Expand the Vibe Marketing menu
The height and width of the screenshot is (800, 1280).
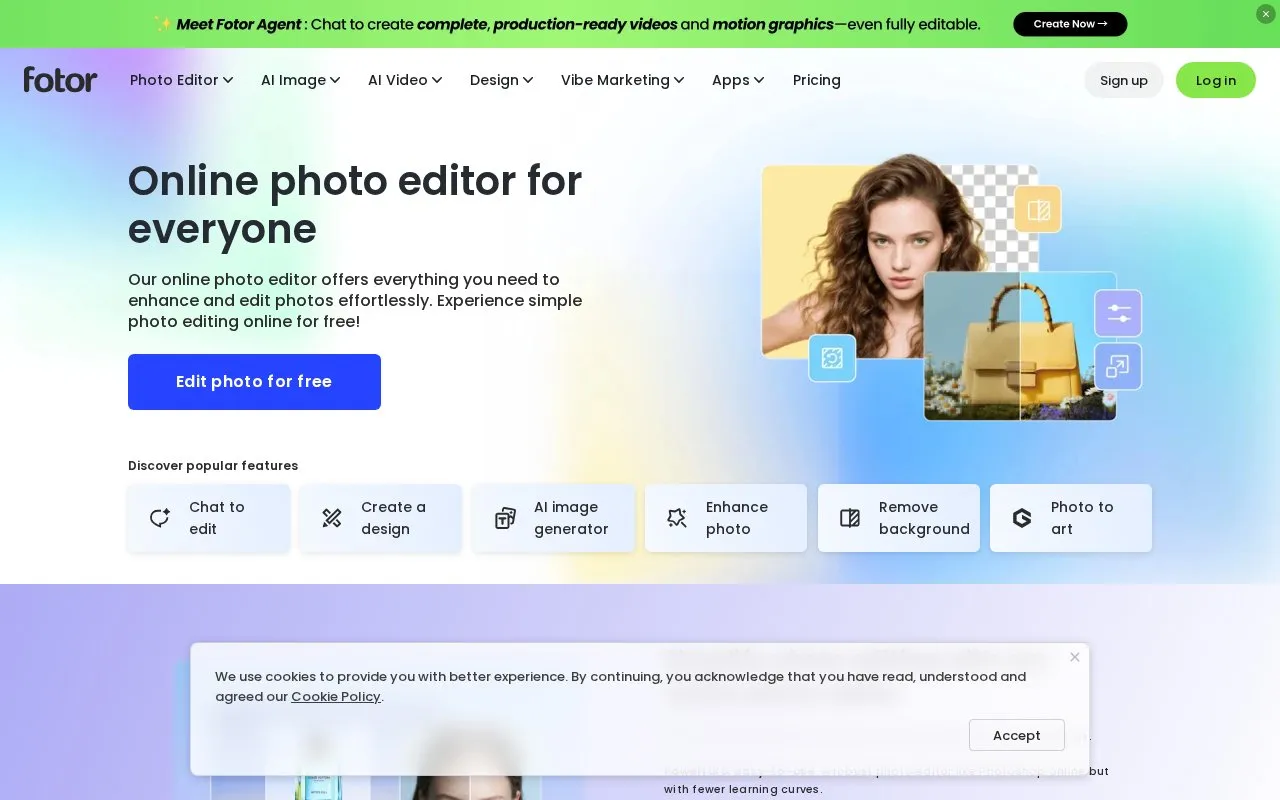(x=622, y=80)
